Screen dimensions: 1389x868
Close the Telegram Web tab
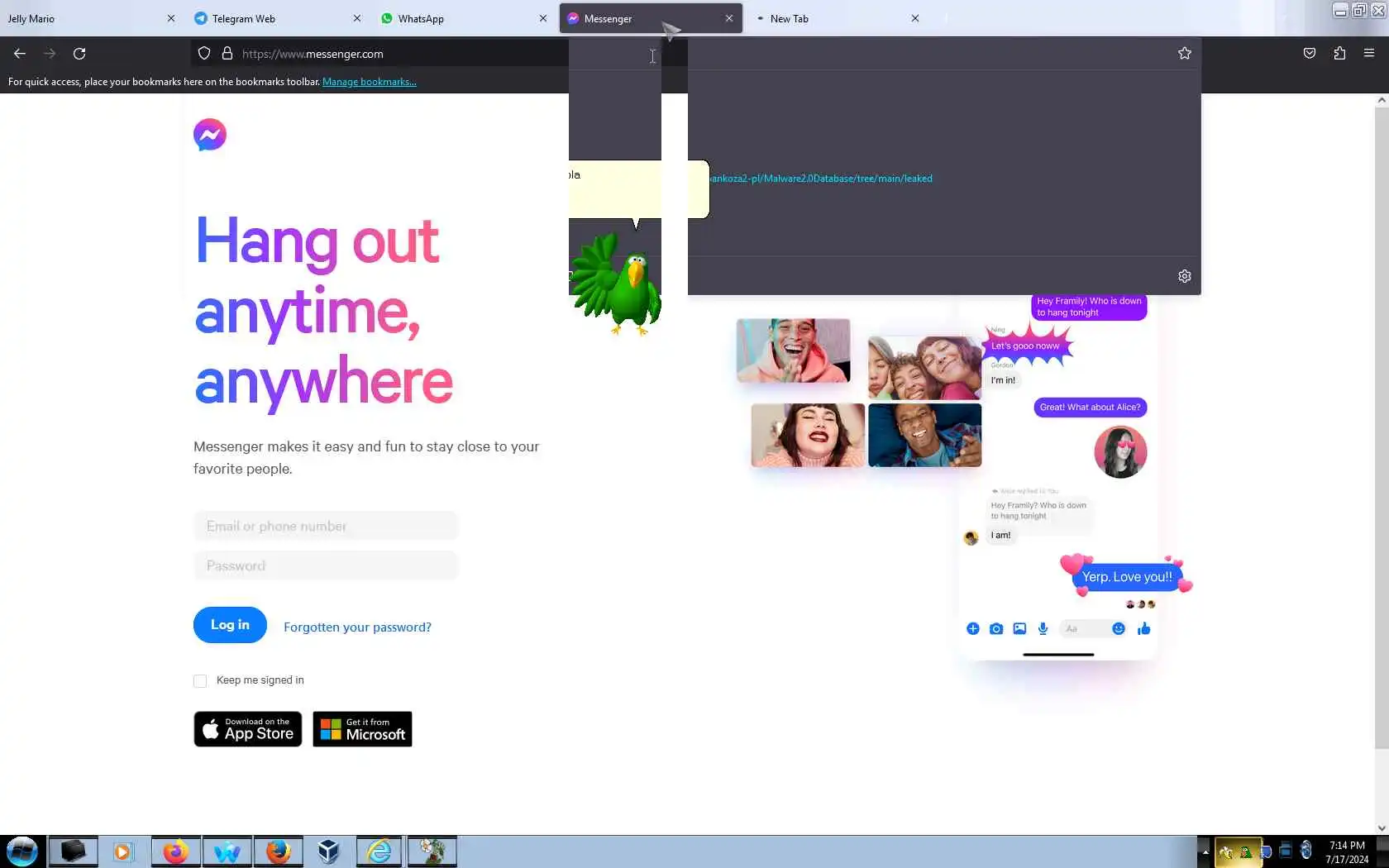point(357,18)
